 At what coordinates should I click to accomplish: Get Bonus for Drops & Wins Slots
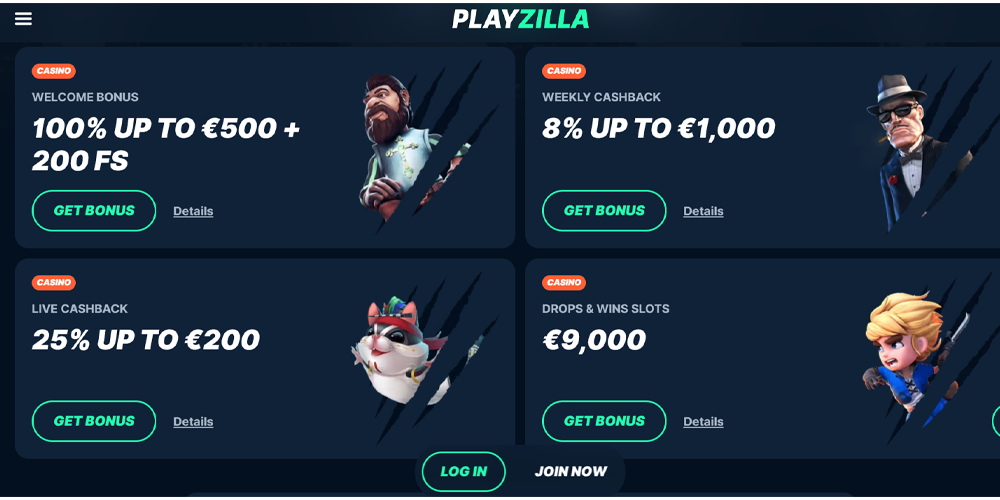604,421
